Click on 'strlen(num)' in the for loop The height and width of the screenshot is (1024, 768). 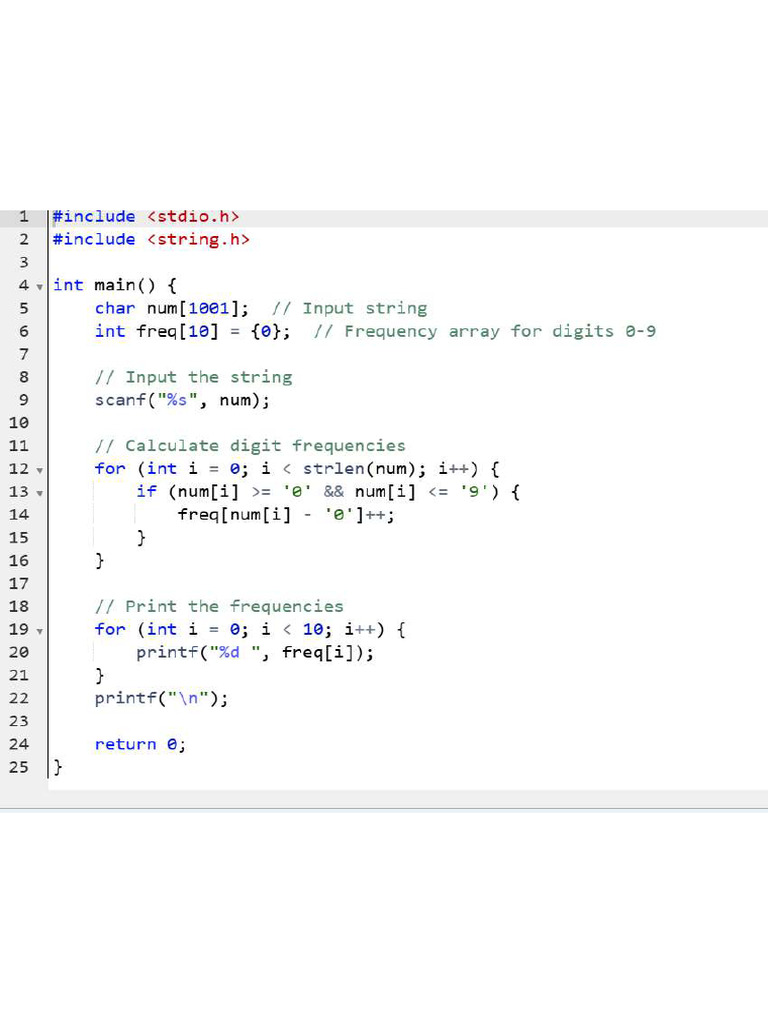(x=359, y=469)
